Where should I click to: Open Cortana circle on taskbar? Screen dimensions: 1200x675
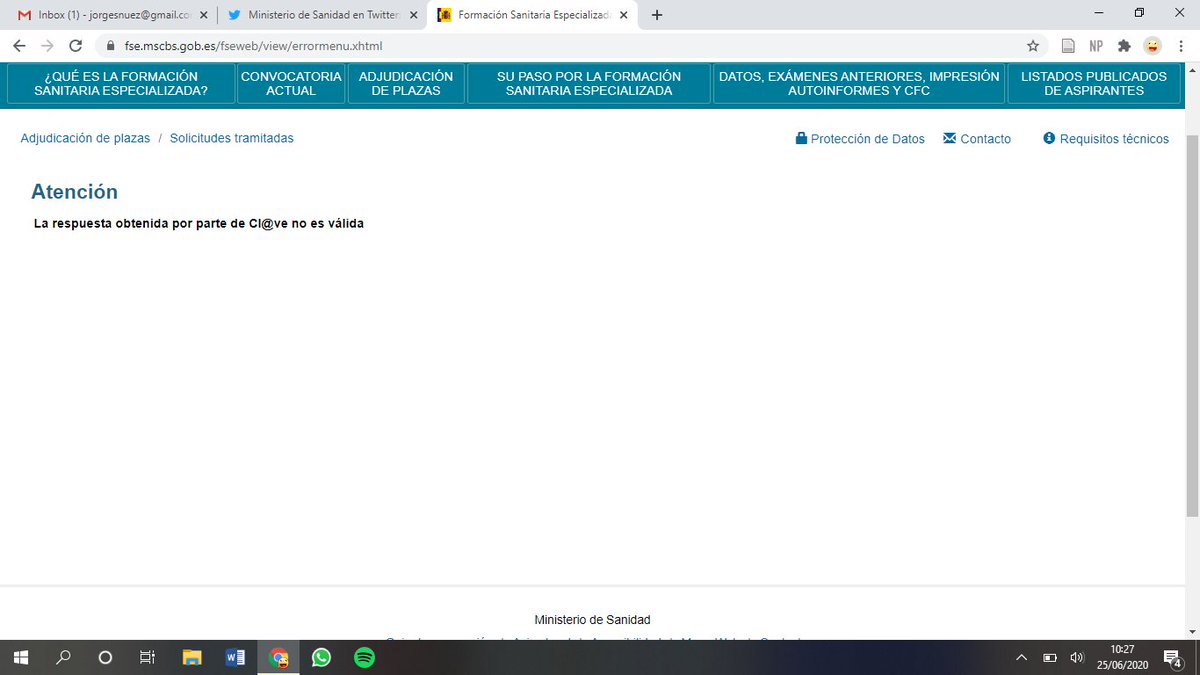[x=105, y=658]
